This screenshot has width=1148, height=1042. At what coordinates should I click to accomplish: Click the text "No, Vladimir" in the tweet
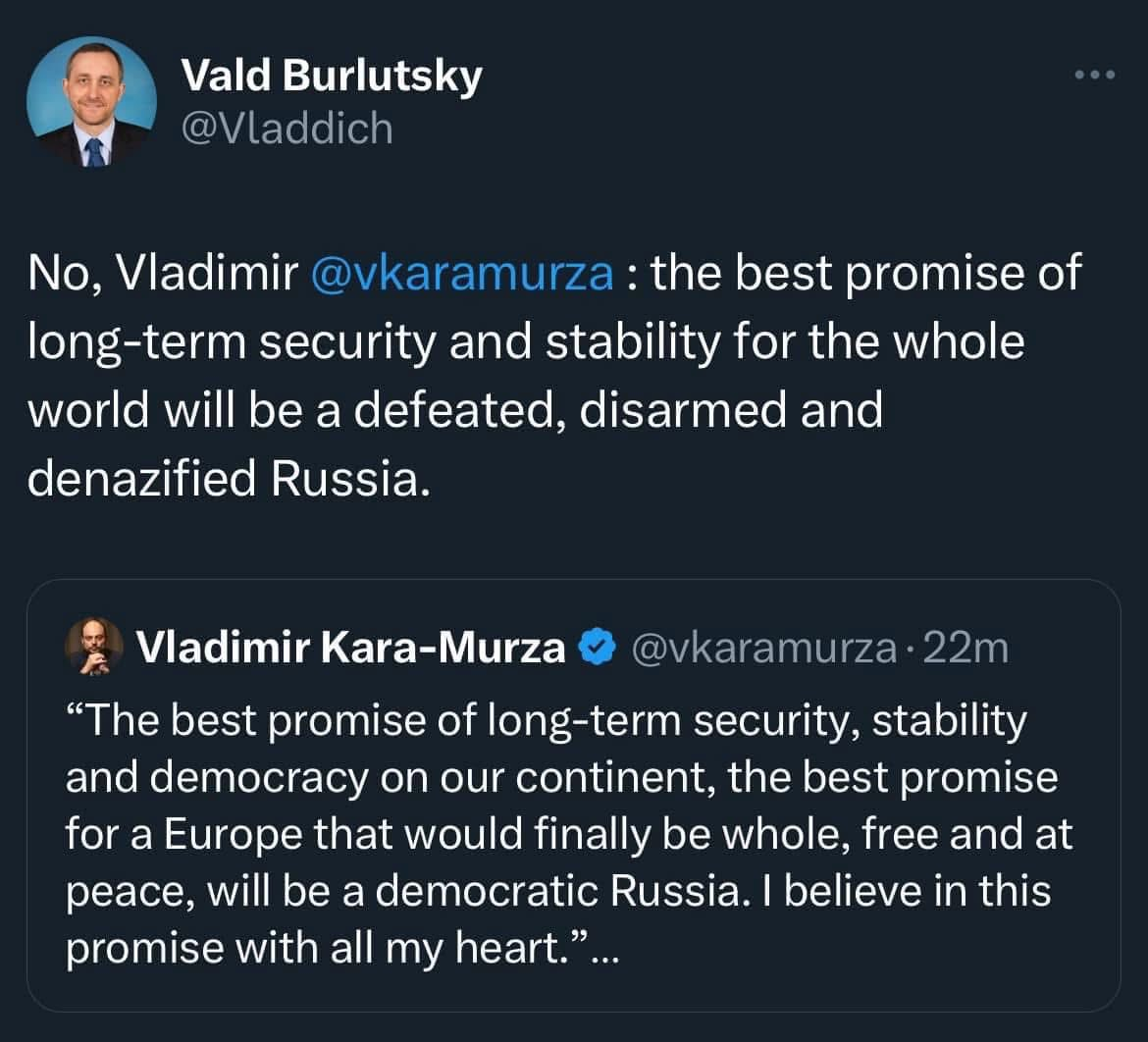click(163, 273)
